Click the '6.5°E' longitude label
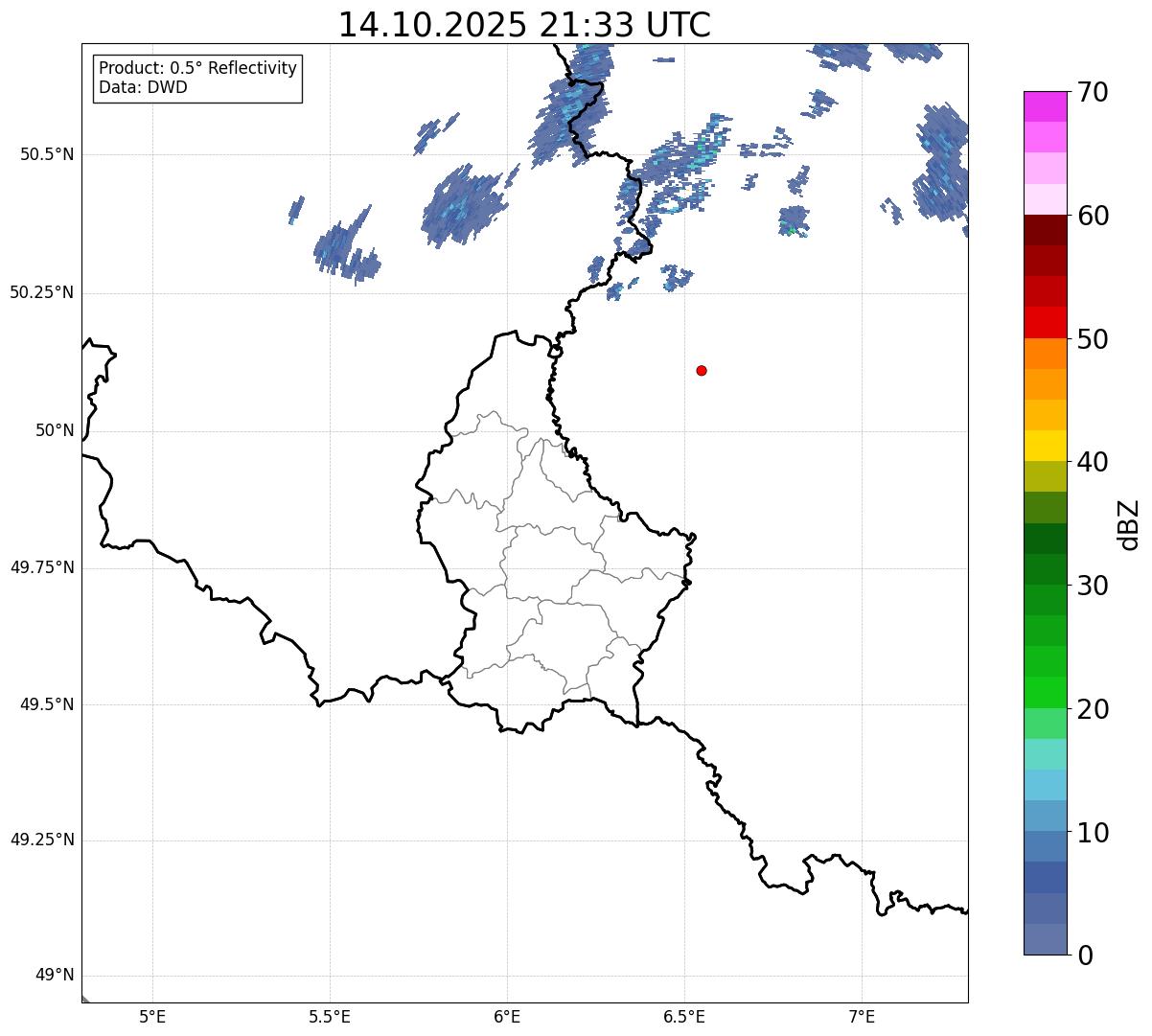 [684, 1017]
